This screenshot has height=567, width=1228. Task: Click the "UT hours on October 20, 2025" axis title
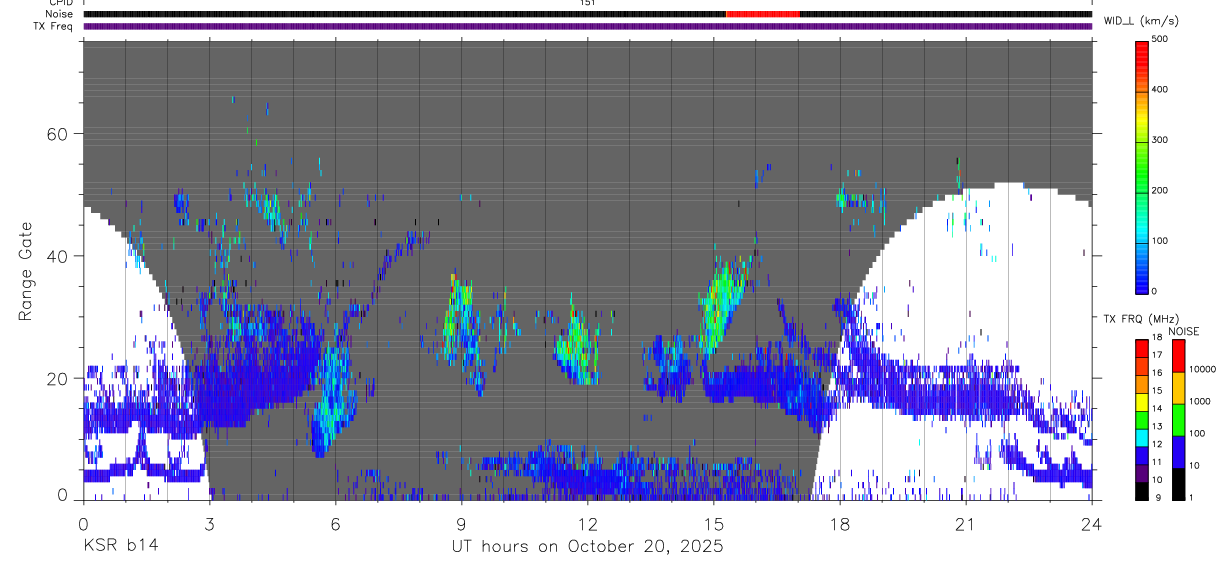tap(587, 547)
